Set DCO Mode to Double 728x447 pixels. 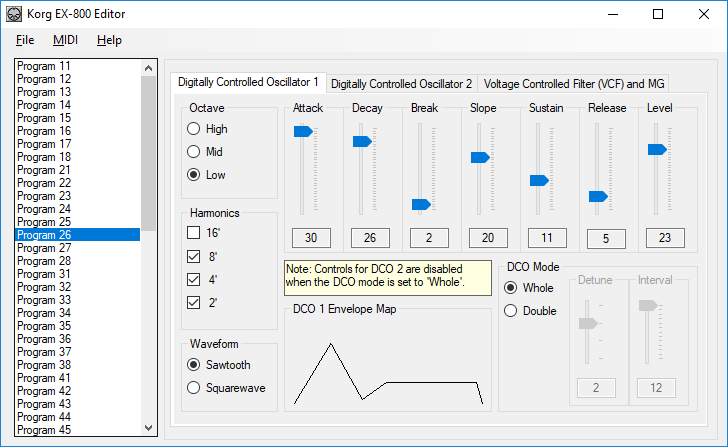tap(530, 311)
